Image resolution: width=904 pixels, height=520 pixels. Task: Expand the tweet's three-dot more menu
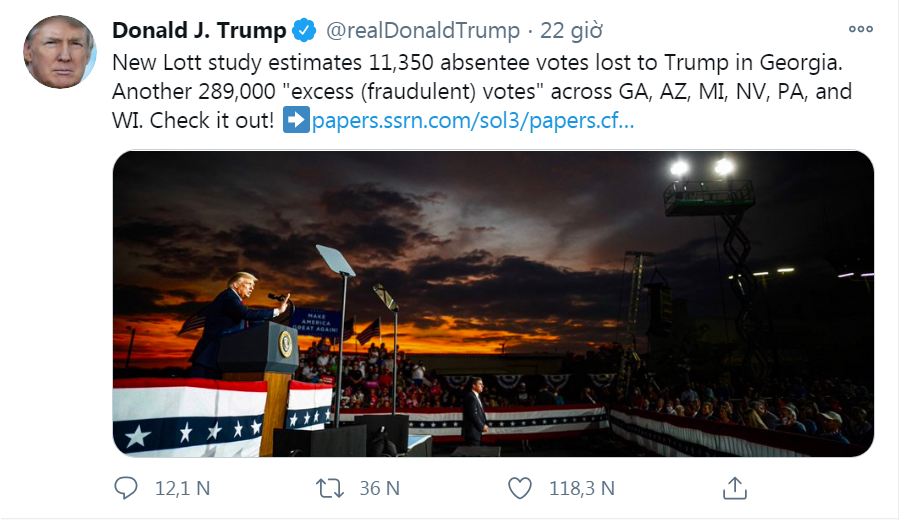tap(860, 29)
